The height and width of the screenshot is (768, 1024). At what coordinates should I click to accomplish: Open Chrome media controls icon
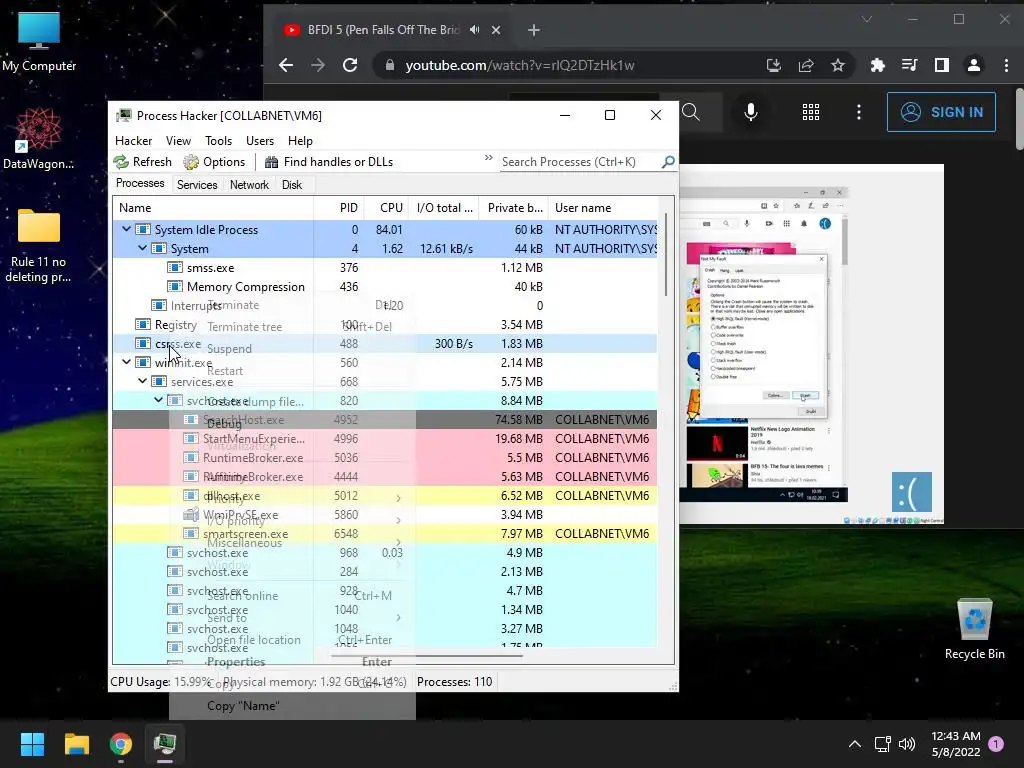909,65
